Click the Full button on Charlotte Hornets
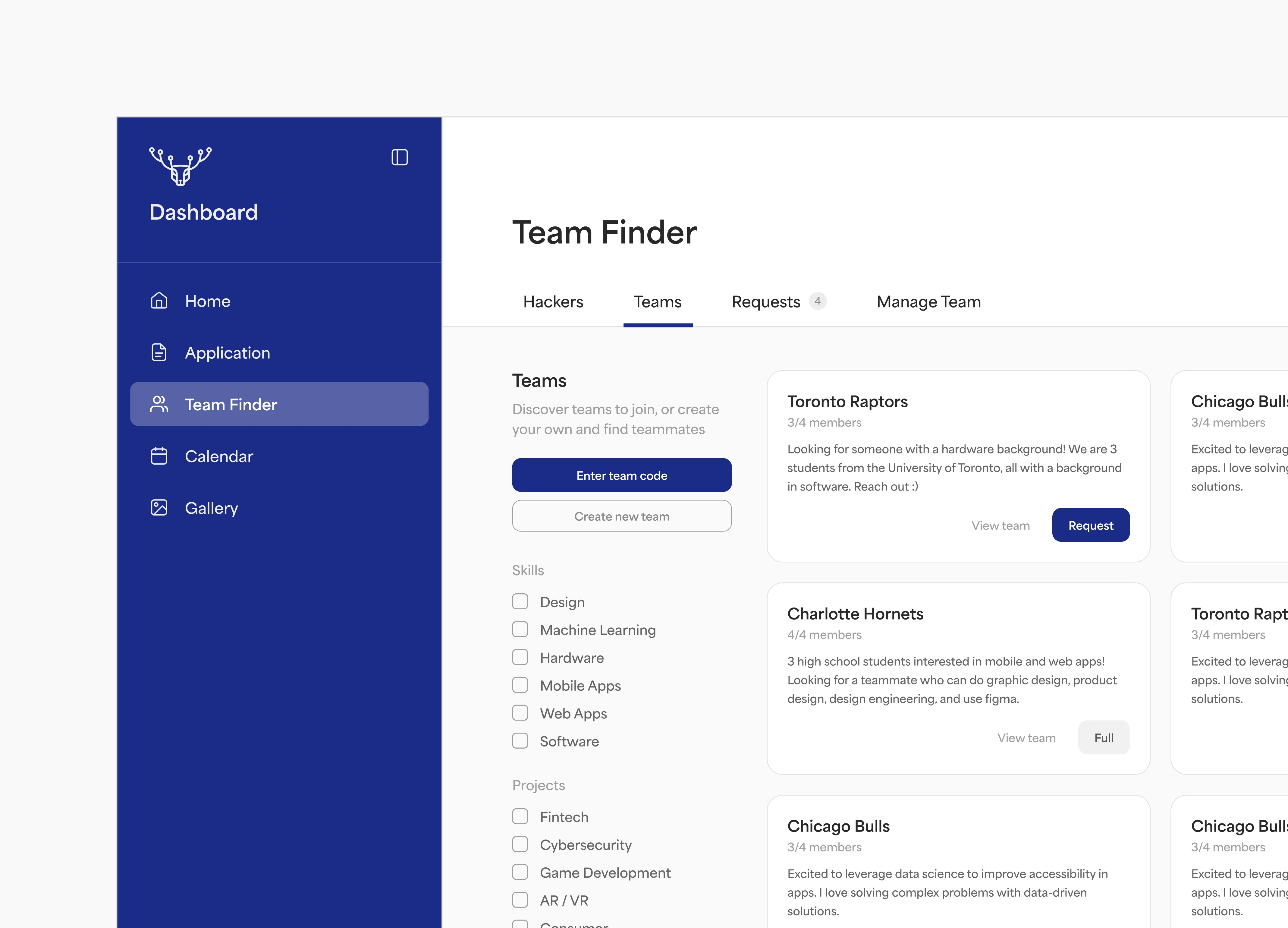Image resolution: width=1288 pixels, height=928 pixels. tap(1104, 738)
